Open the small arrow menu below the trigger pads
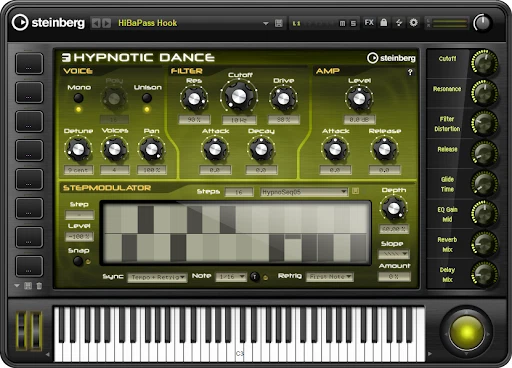 click(x=17, y=286)
